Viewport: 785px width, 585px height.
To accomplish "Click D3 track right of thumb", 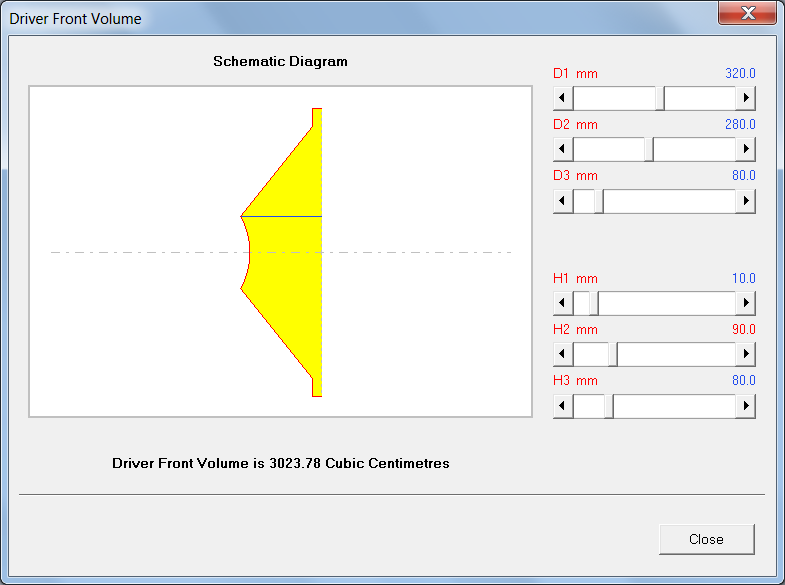I will click(669, 201).
